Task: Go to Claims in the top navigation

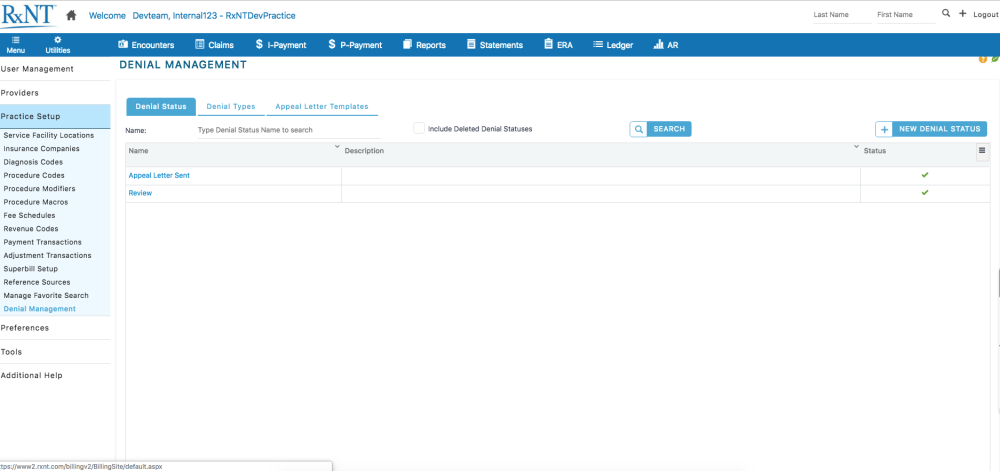Action: pos(214,45)
